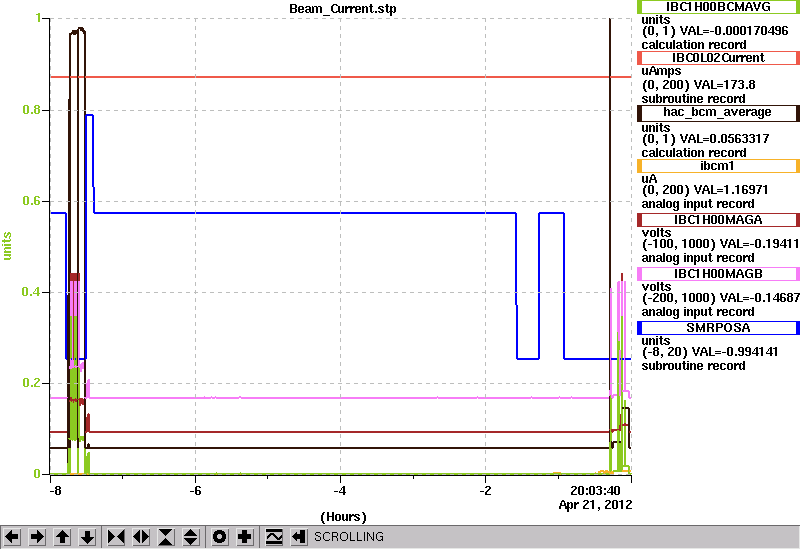This screenshot has height=549, width=800.
Task: Select the IBC1H00MAGB legend entry
Action: [x=718, y=274]
